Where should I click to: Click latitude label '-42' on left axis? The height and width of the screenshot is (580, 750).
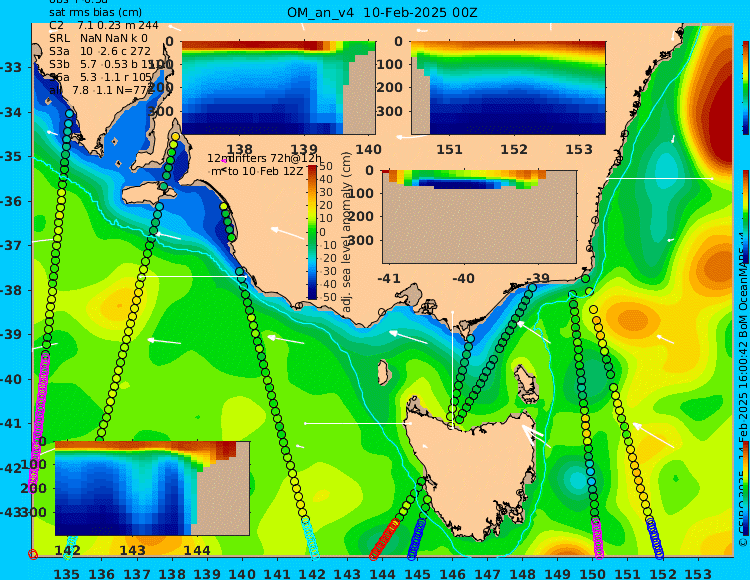[11, 468]
